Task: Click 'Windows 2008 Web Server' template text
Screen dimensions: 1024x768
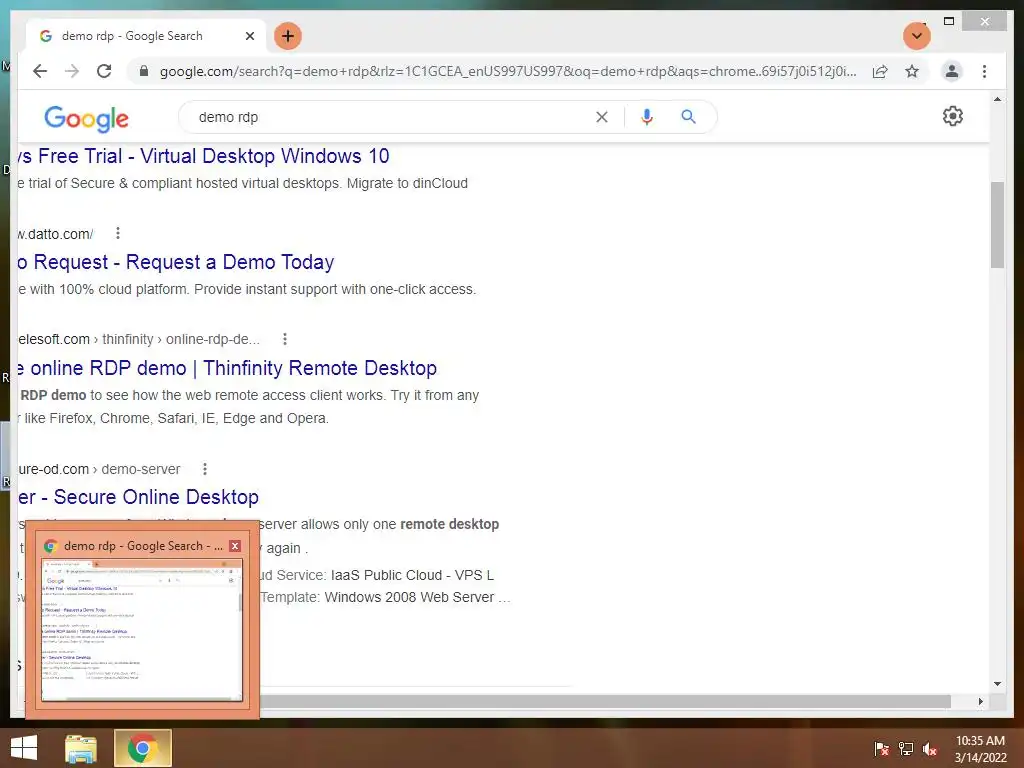Action: coord(409,597)
